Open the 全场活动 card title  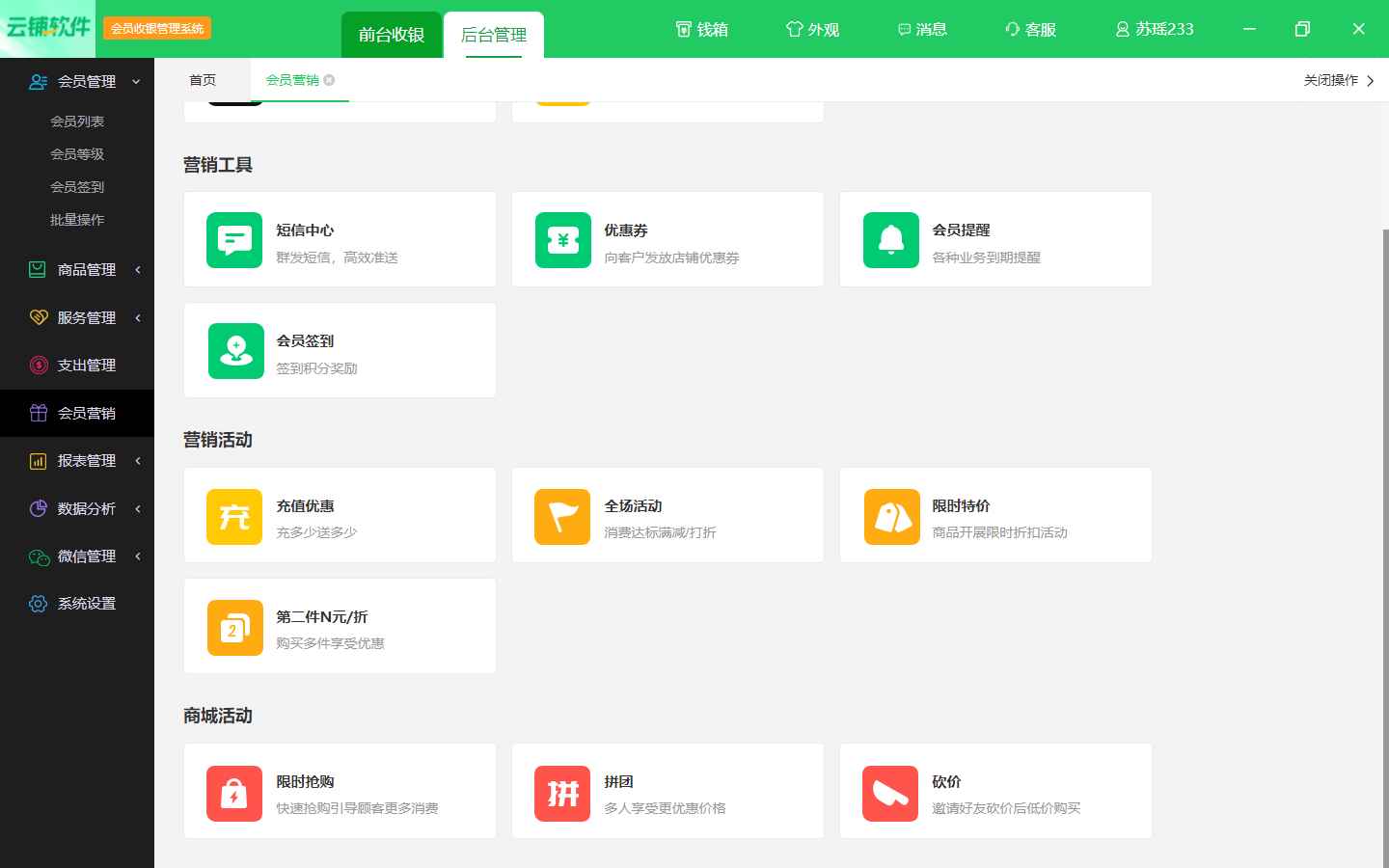point(633,506)
